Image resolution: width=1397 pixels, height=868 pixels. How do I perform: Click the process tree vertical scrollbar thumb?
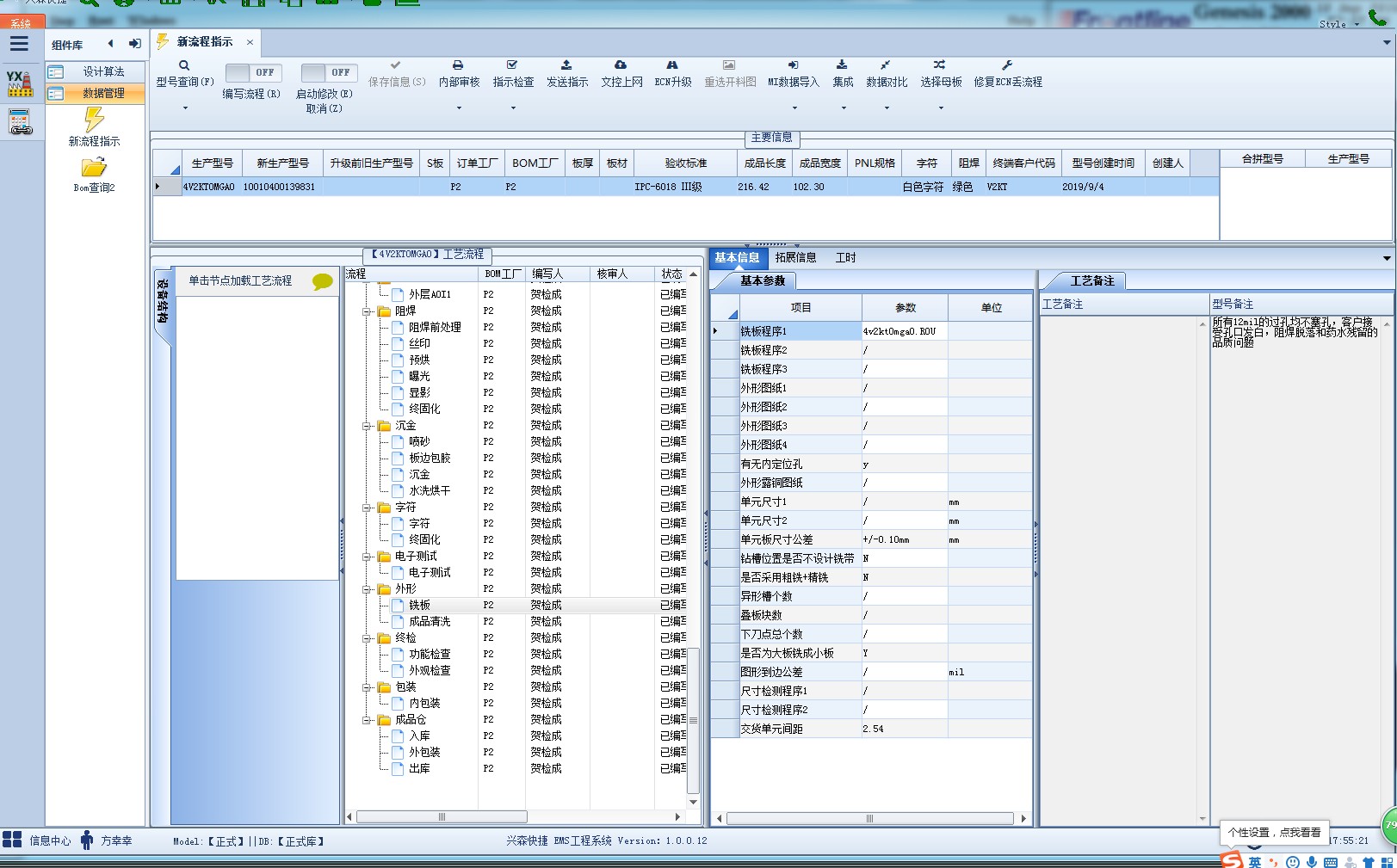pos(693,720)
